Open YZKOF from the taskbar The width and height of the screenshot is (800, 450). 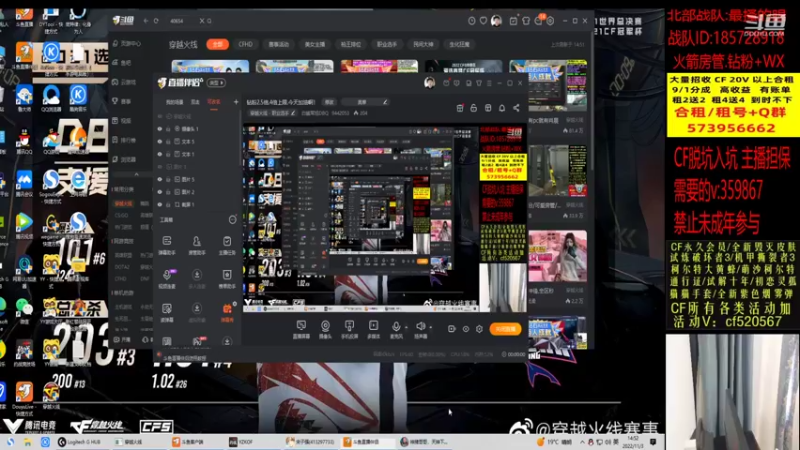pos(241,442)
